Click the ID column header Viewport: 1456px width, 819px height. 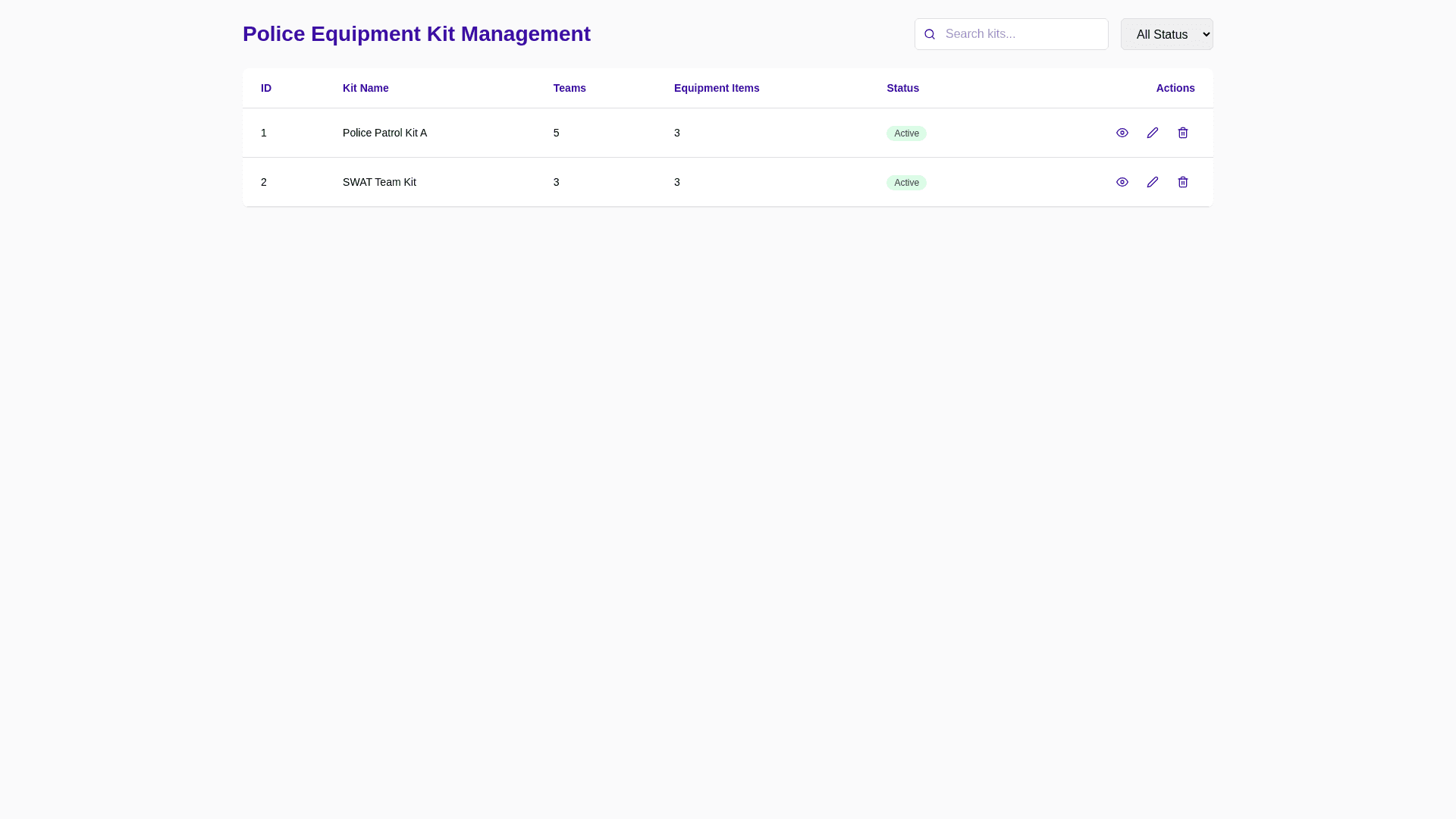coord(266,88)
